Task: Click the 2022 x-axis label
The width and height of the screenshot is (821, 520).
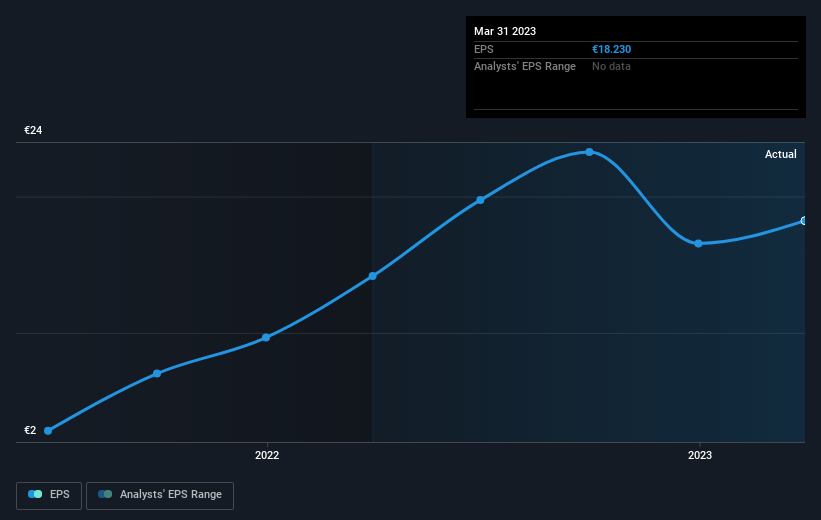Action: click(267, 455)
